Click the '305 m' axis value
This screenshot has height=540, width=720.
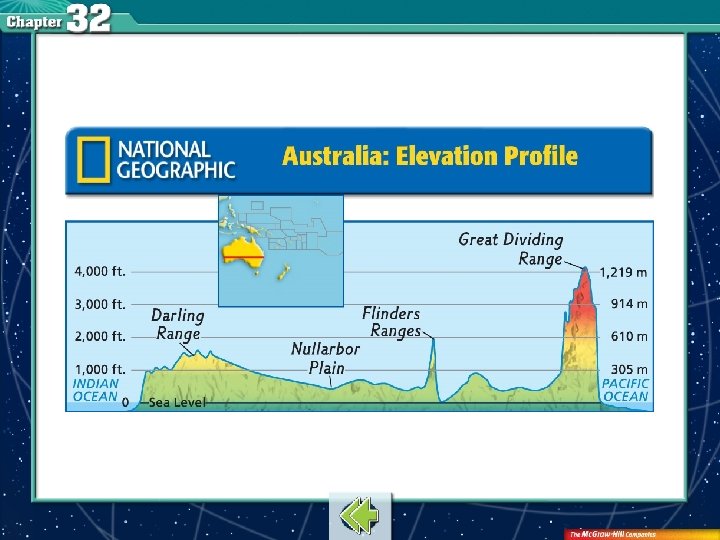click(x=629, y=369)
